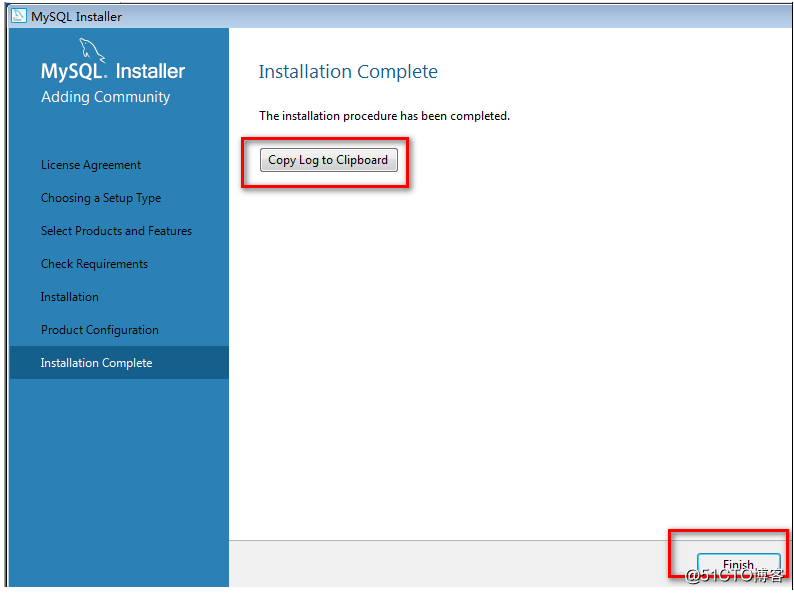
Task: Click the Finish button
Action: [x=738, y=565]
